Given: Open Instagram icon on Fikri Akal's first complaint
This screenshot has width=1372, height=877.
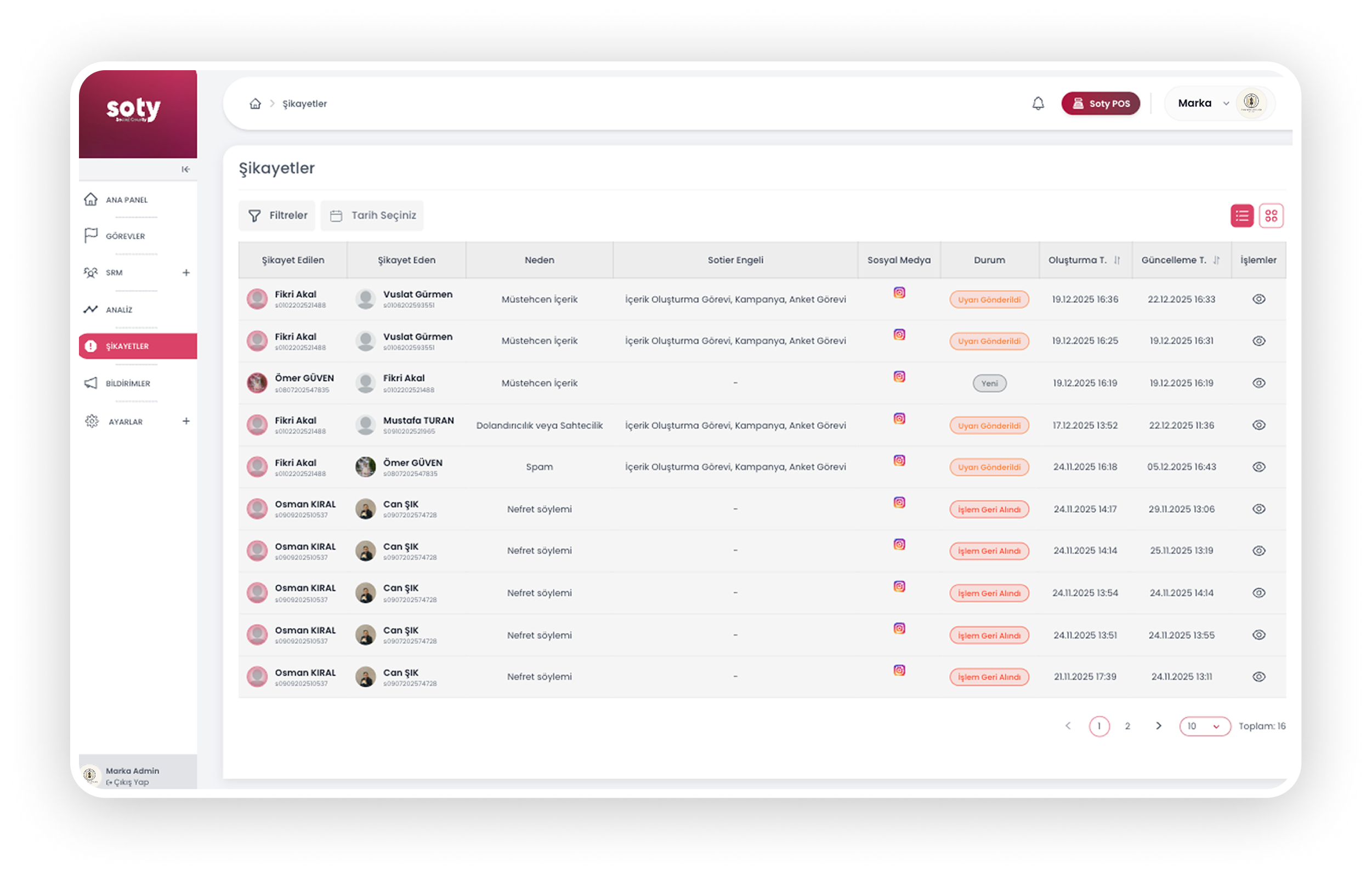Looking at the screenshot, I should 899,292.
